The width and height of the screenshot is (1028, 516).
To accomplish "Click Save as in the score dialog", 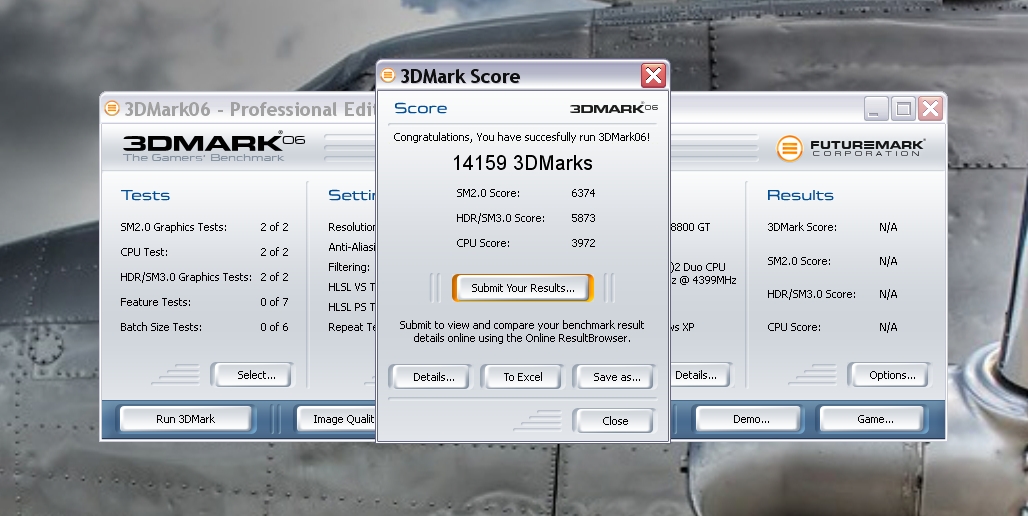I will pos(616,377).
